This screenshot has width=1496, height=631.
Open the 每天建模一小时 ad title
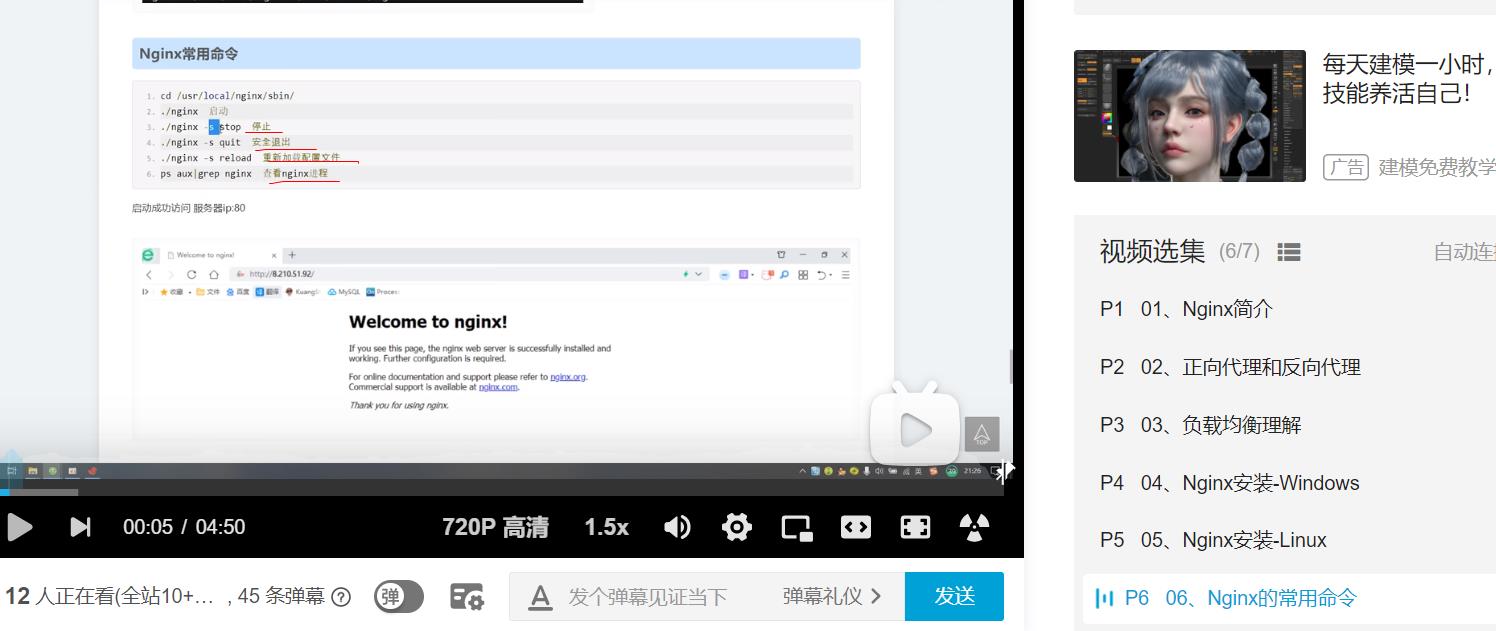coord(1409,79)
